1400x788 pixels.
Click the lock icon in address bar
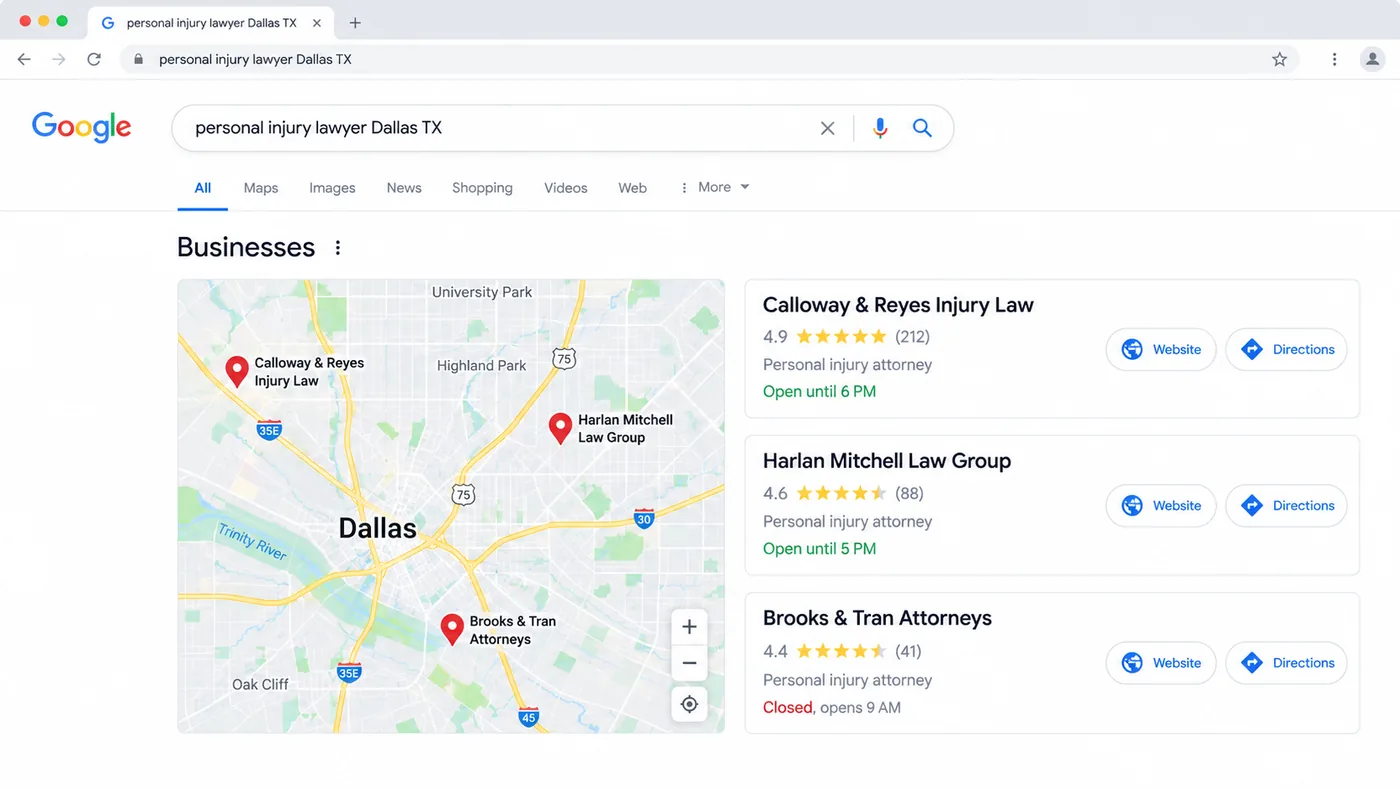coord(138,59)
